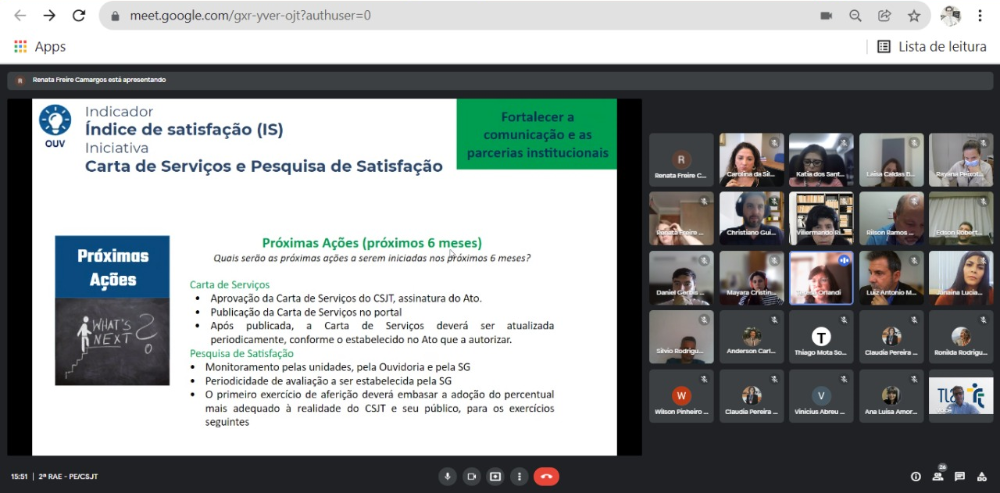Click the Chrome zoom magnifier icon
The width and height of the screenshot is (1000, 493).
(855, 16)
